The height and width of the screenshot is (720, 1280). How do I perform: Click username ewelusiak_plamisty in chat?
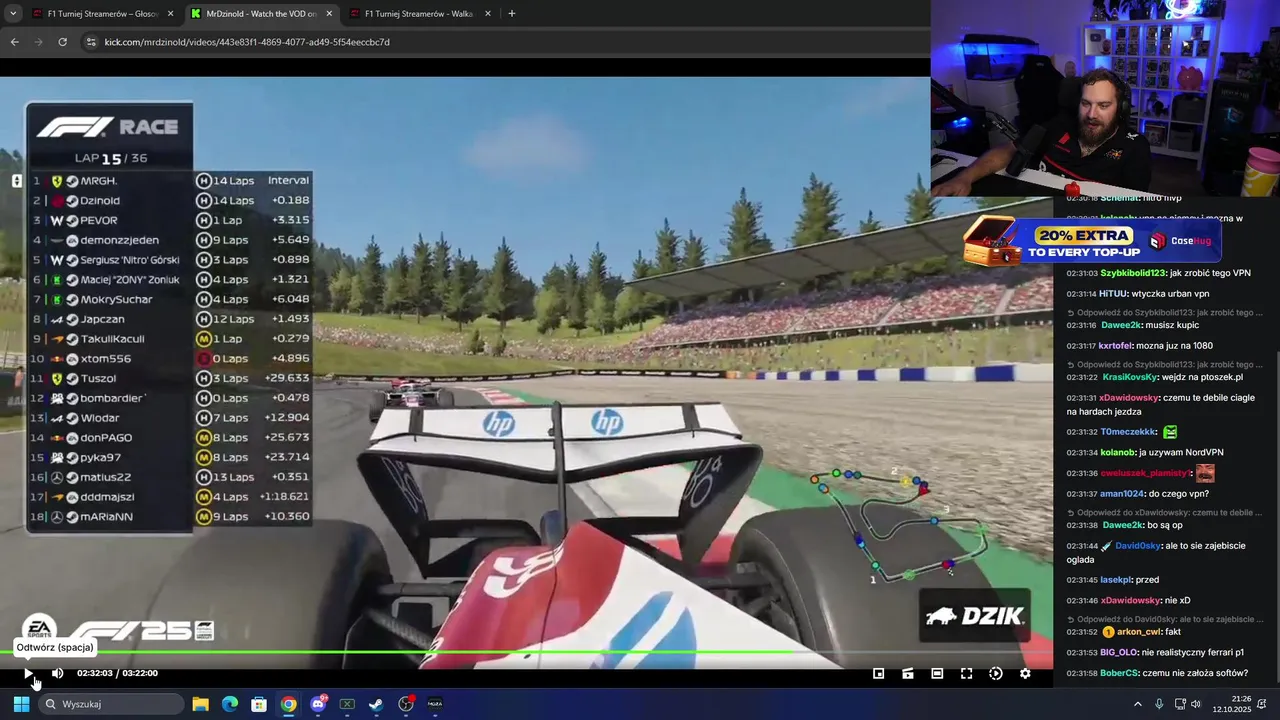tap(1146, 473)
